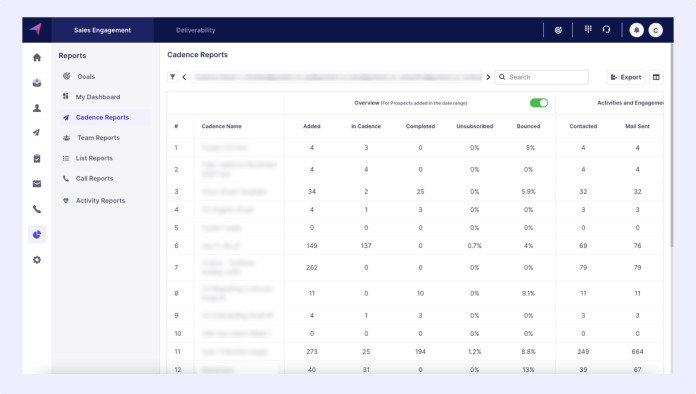The height and width of the screenshot is (394, 696).
Task: Click the notification bell icon
Action: pos(637,30)
